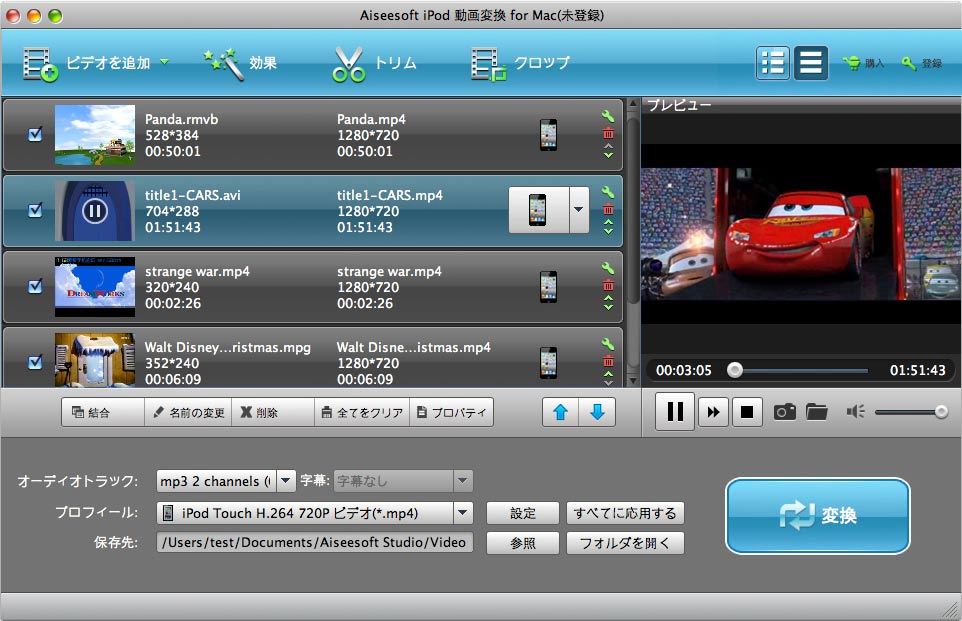Image resolution: width=962 pixels, height=621 pixels.
Task: Move selected item up with blue arrow
Action: 561,412
